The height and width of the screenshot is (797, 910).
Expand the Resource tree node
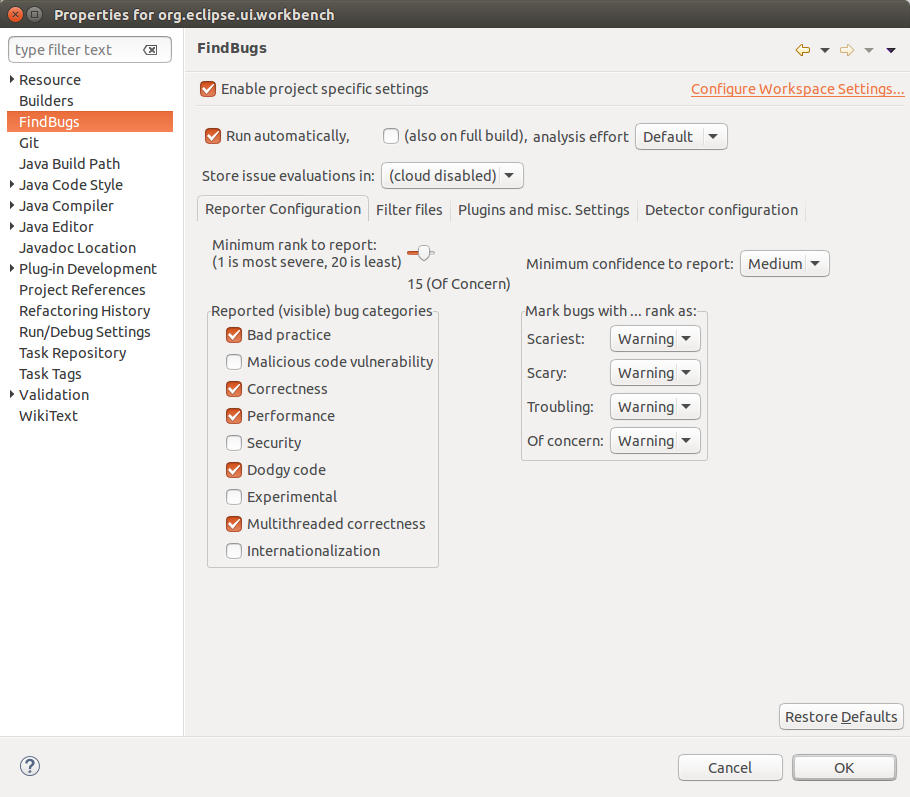(x=12, y=79)
